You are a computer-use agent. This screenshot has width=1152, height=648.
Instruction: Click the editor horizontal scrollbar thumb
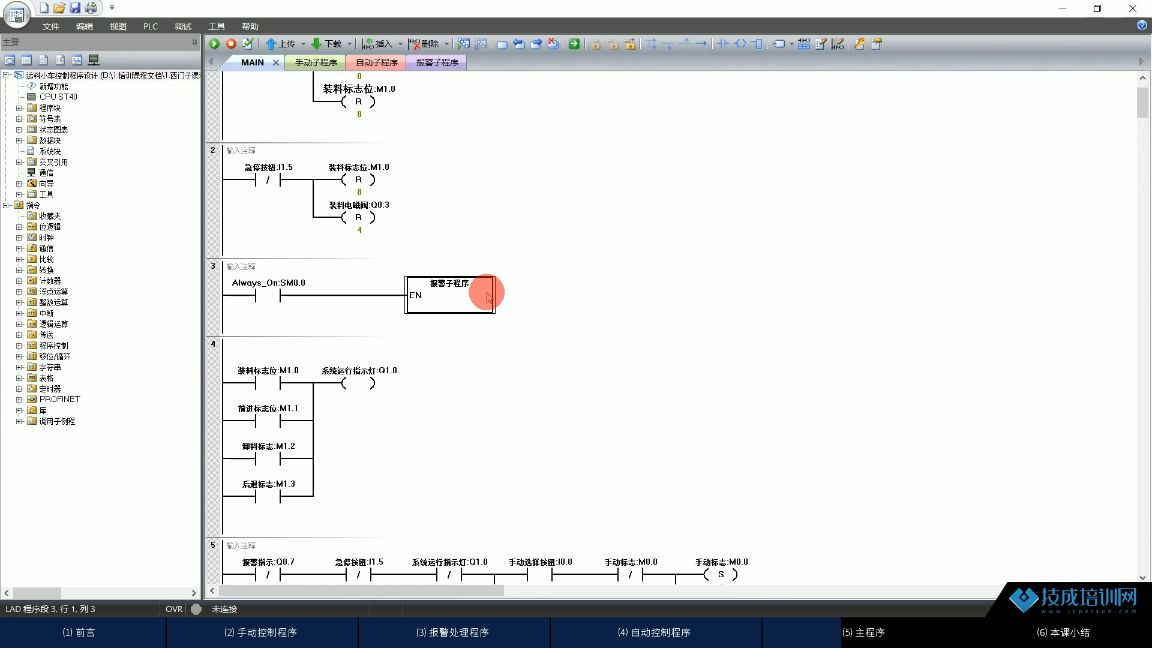click(361, 591)
